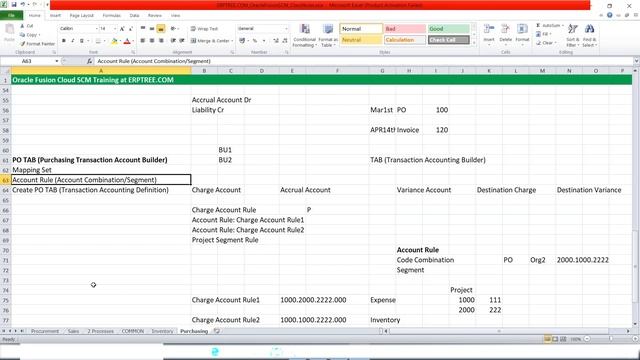Click Merge & Center button
Image resolution: width=640 pixels, height=360 pixels.
(210, 41)
